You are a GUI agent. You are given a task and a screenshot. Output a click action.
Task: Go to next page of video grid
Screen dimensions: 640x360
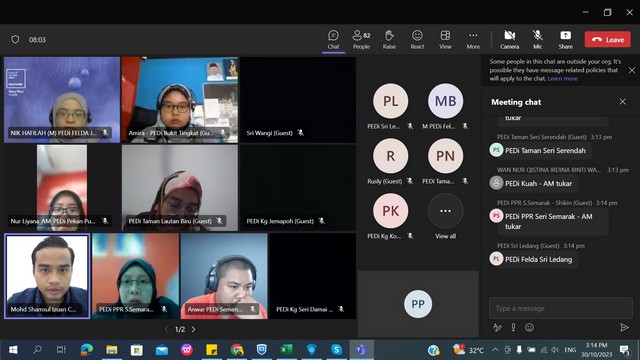(193, 329)
